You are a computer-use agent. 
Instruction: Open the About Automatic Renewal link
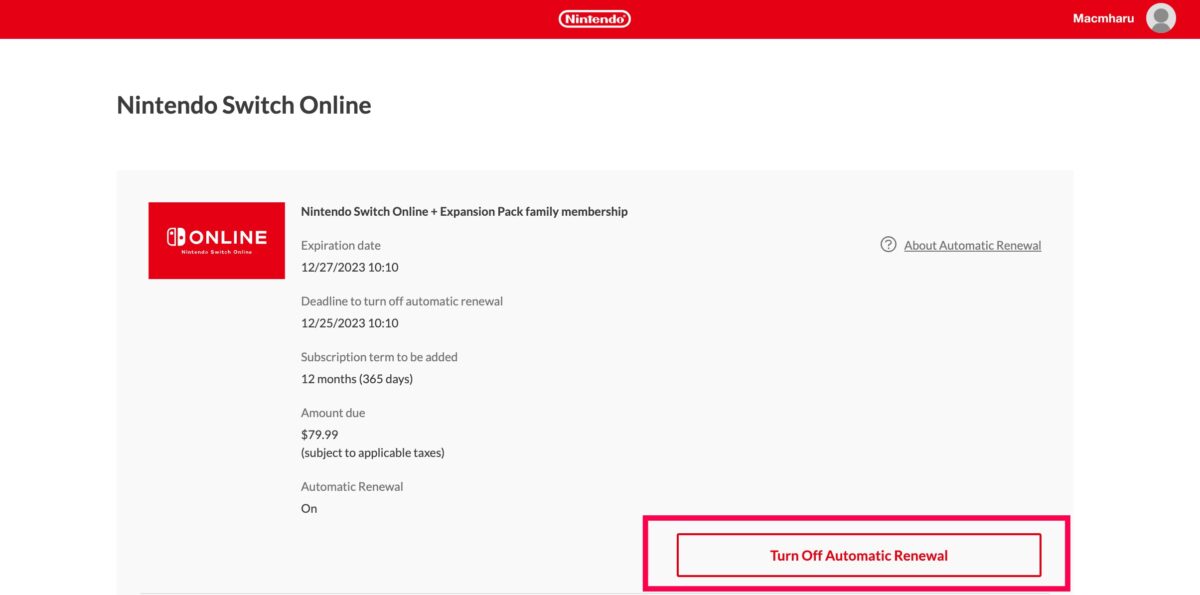(x=972, y=245)
